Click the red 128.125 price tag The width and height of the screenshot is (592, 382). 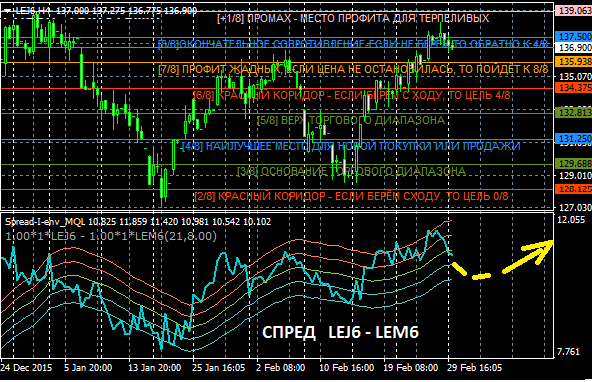574,189
